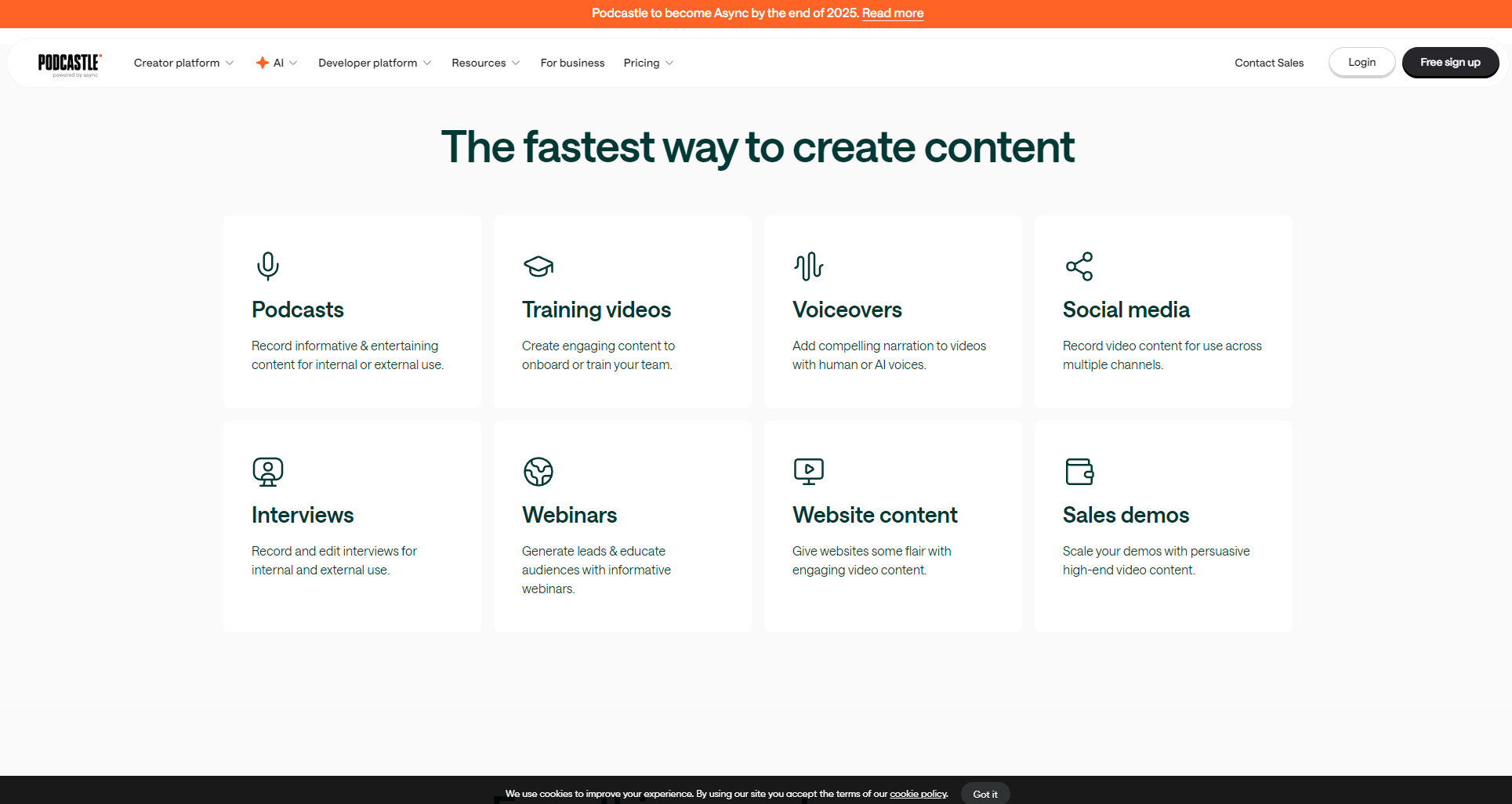Click the wallet icon above Sales demos
This screenshot has width=1512, height=804.
[1079, 472]
